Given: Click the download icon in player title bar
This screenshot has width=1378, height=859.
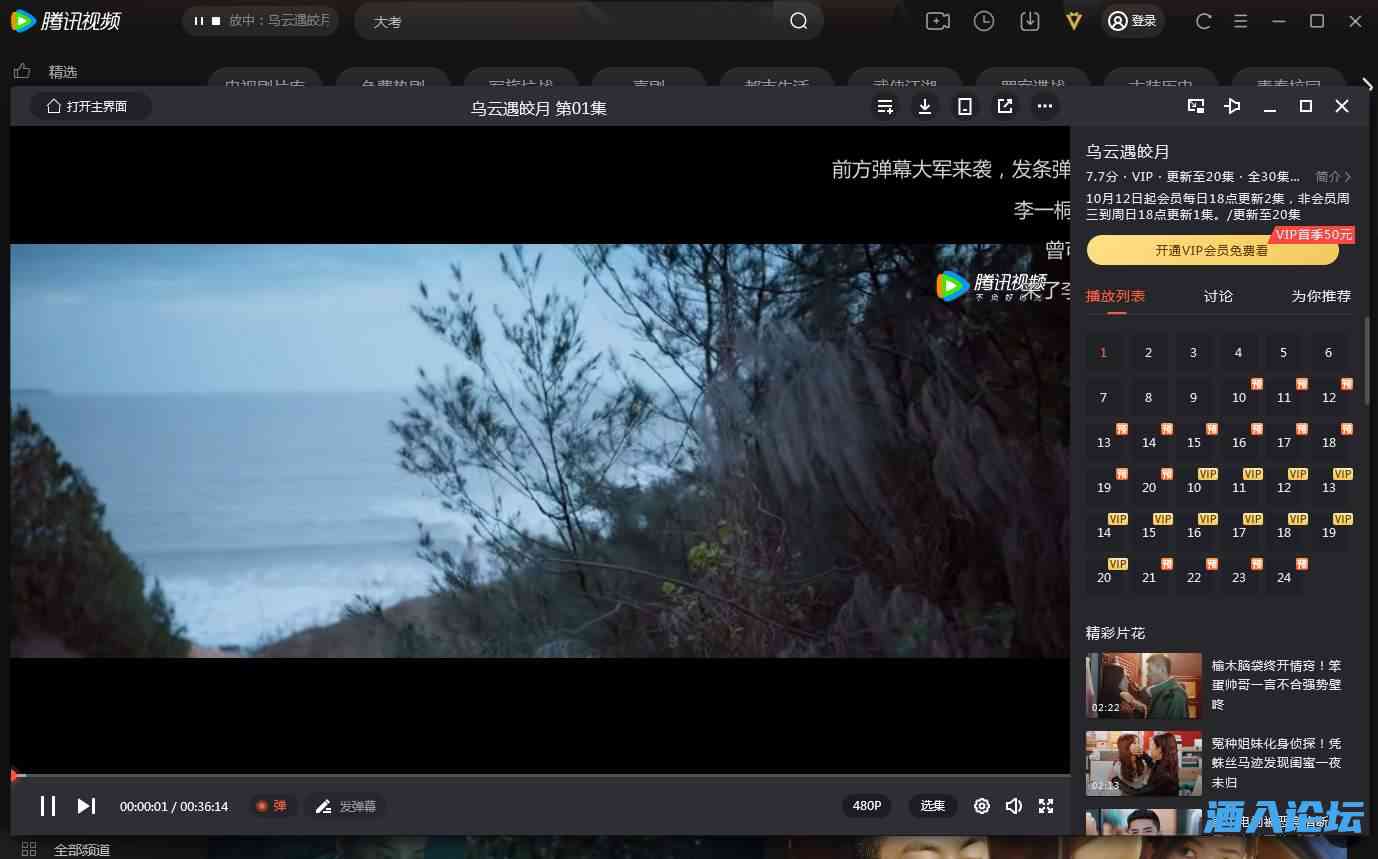Looking at the screenshot, I should tap(925, 106).
